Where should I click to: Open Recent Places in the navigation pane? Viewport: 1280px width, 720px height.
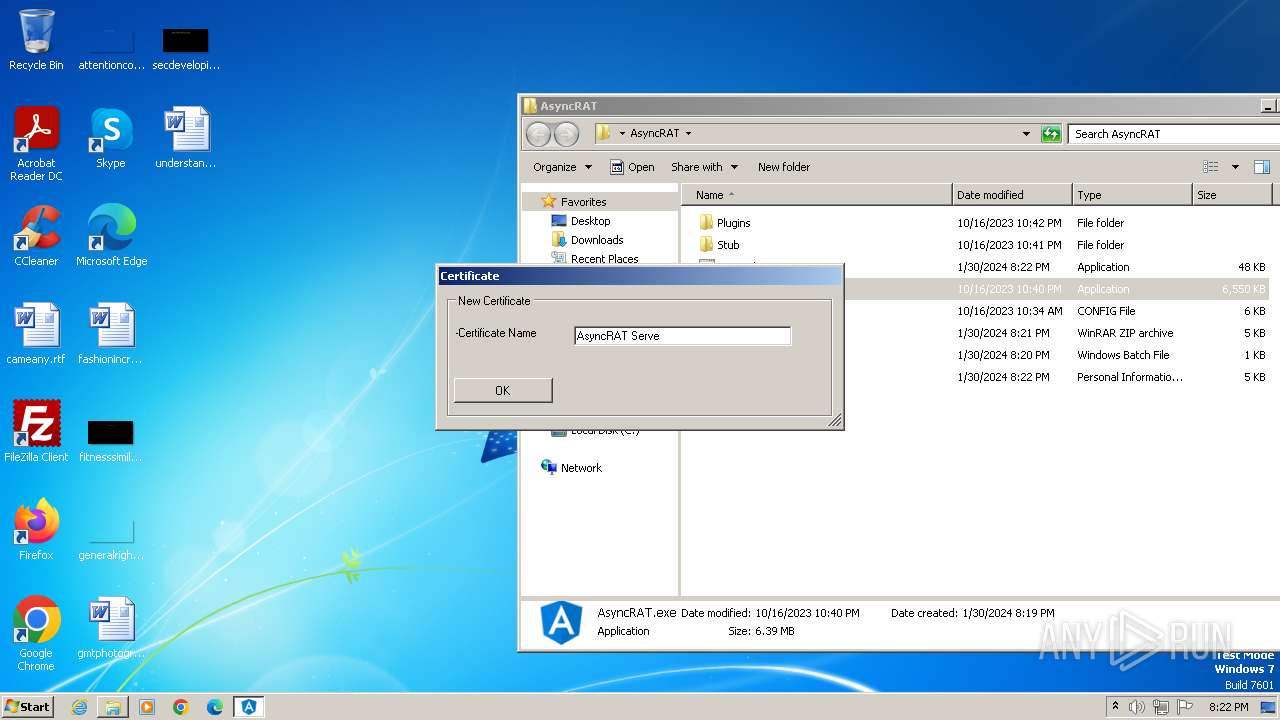[604, 258]
